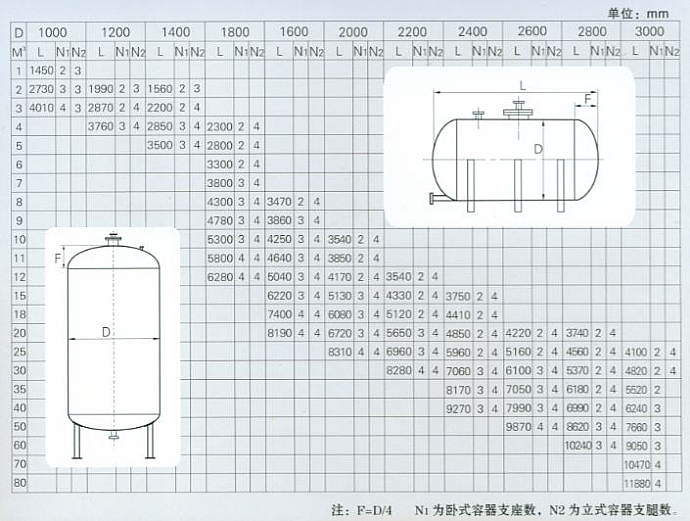
Task: Select the length value 1990
Action: (101, 89)
